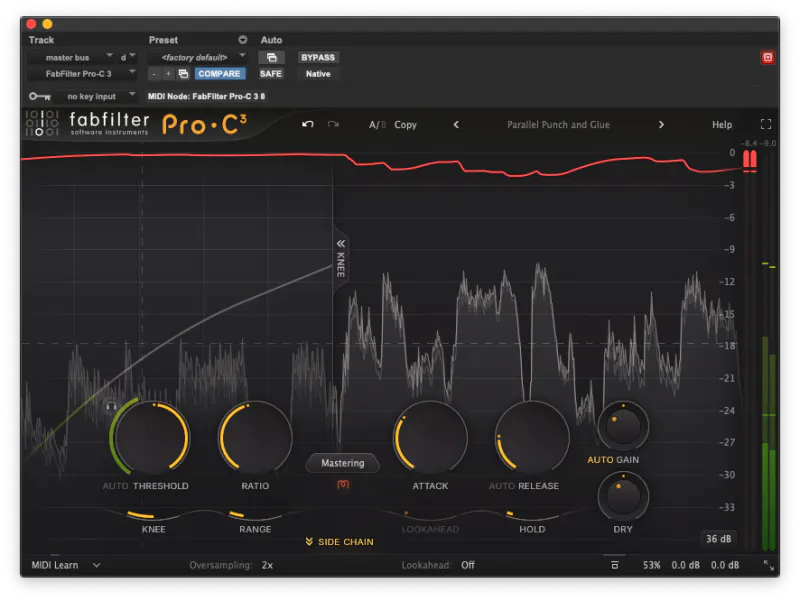Click the red plug-in target icon at top right
Image resolution: width=800 pixels, height=601 pixels.
click(x=768, y=58)
